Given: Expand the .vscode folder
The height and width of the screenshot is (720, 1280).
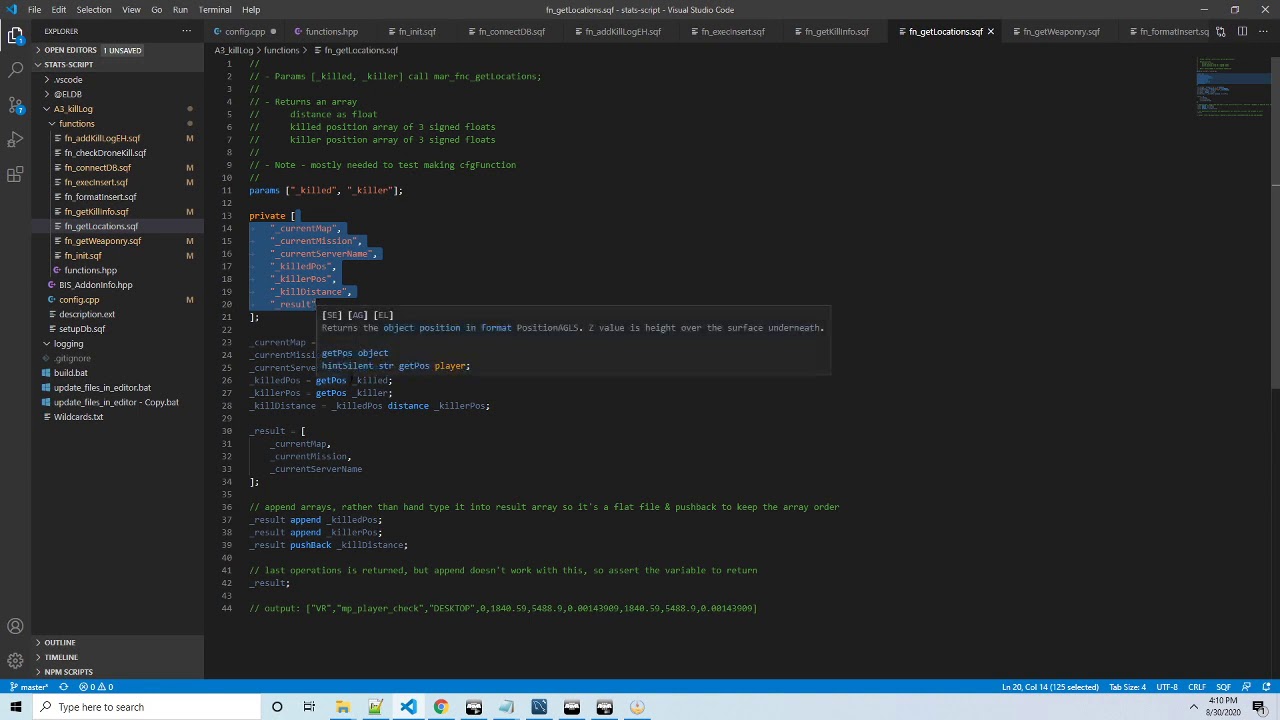Looking at the screenshot, I should (118, 79).
